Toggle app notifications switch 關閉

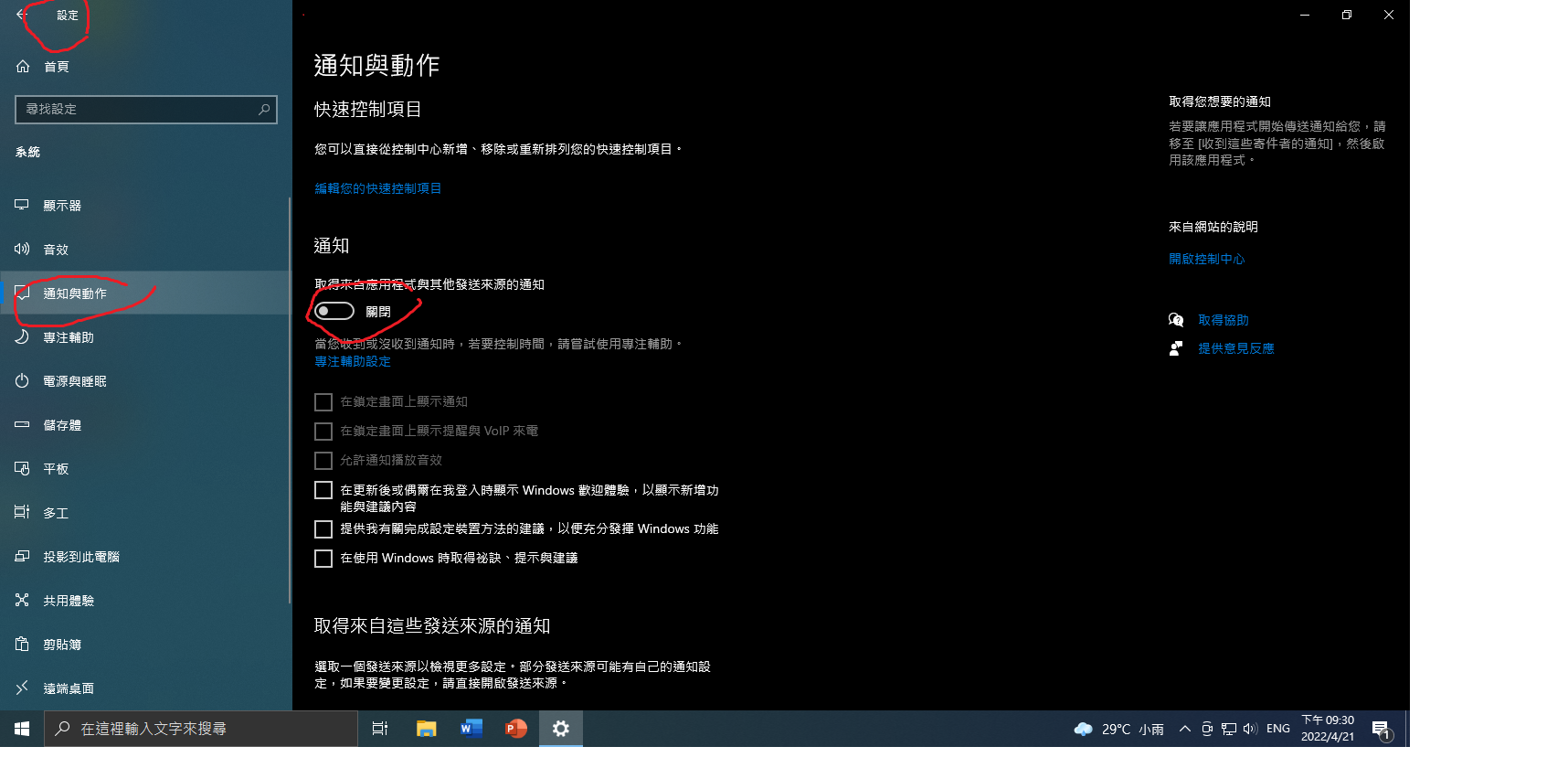pos(334,312)
